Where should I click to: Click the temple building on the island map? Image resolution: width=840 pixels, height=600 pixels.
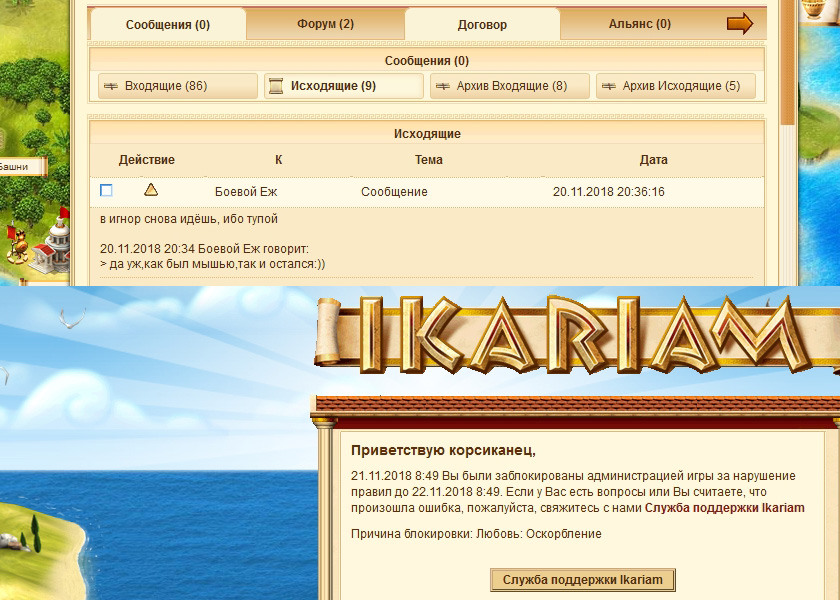pyautogui.click(x=52, y=245)
